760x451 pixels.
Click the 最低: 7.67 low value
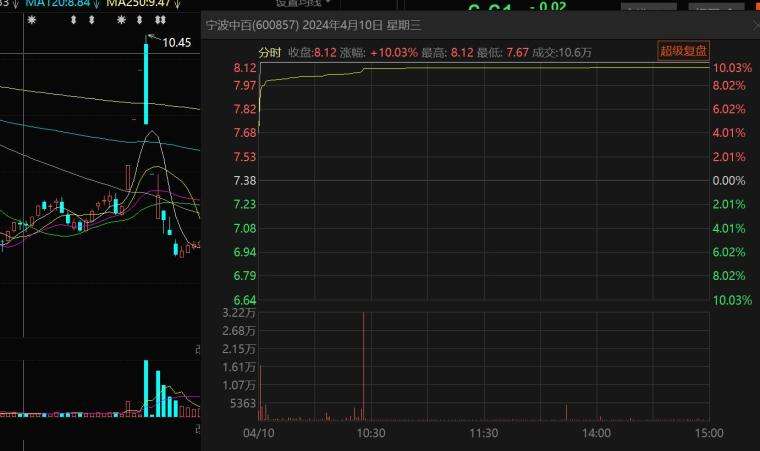coord(503,52)
